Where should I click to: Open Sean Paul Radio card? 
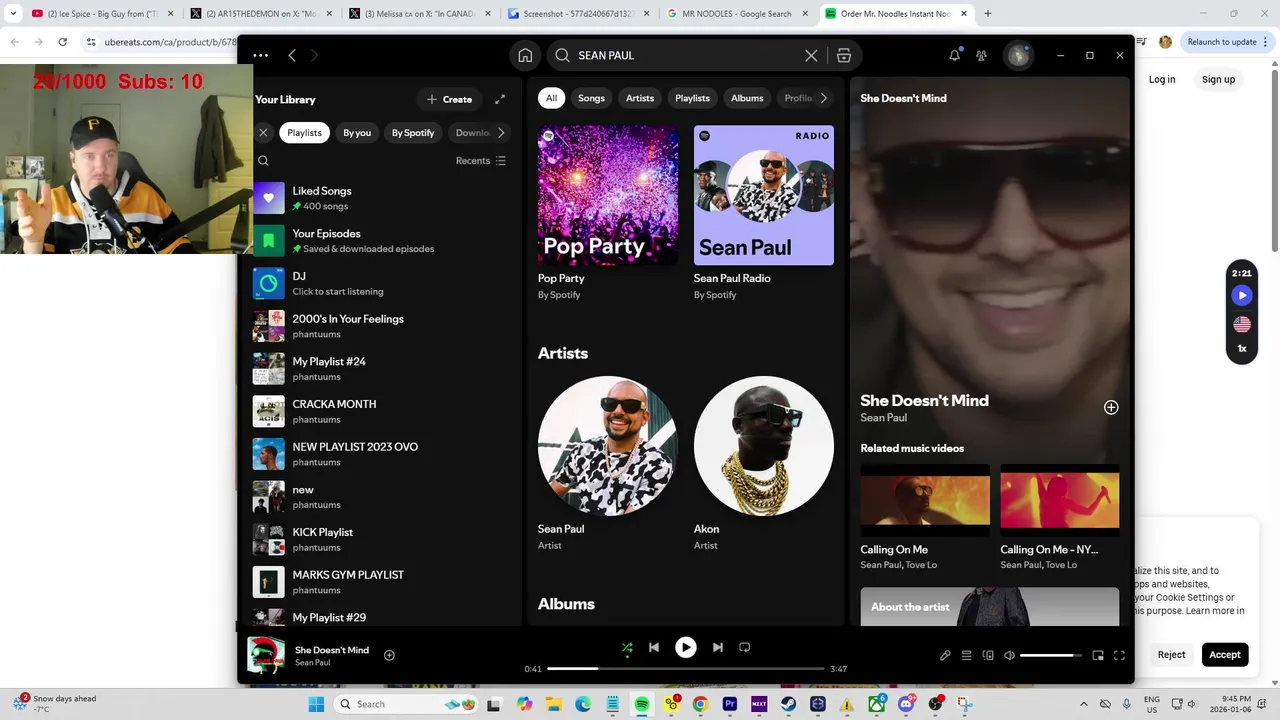(x=764, y=212)
